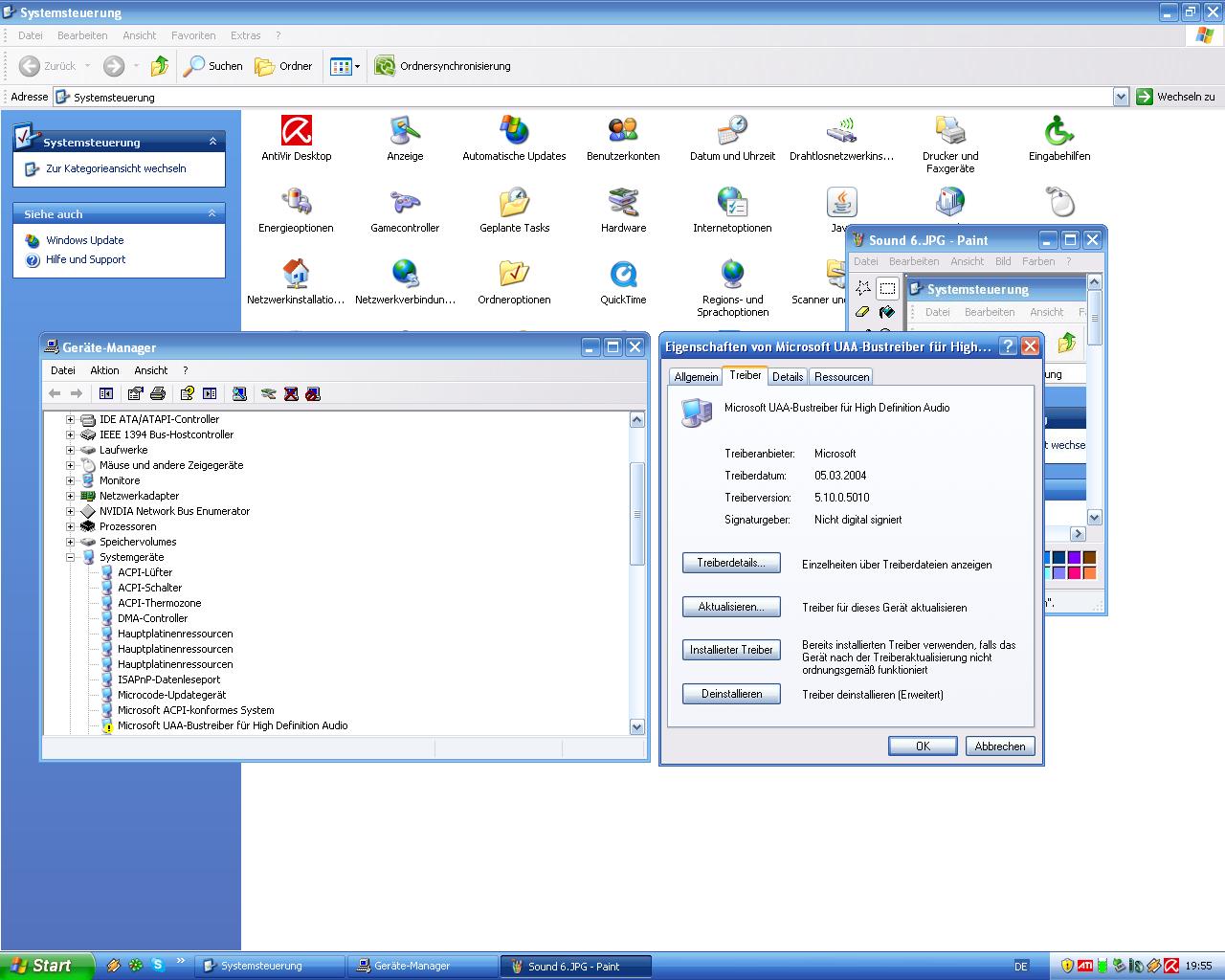Click the folder-up icon in Systemsteuerung toolbar
The height and width of the screenshot is (980, 1225).
[x=160, y=66]
